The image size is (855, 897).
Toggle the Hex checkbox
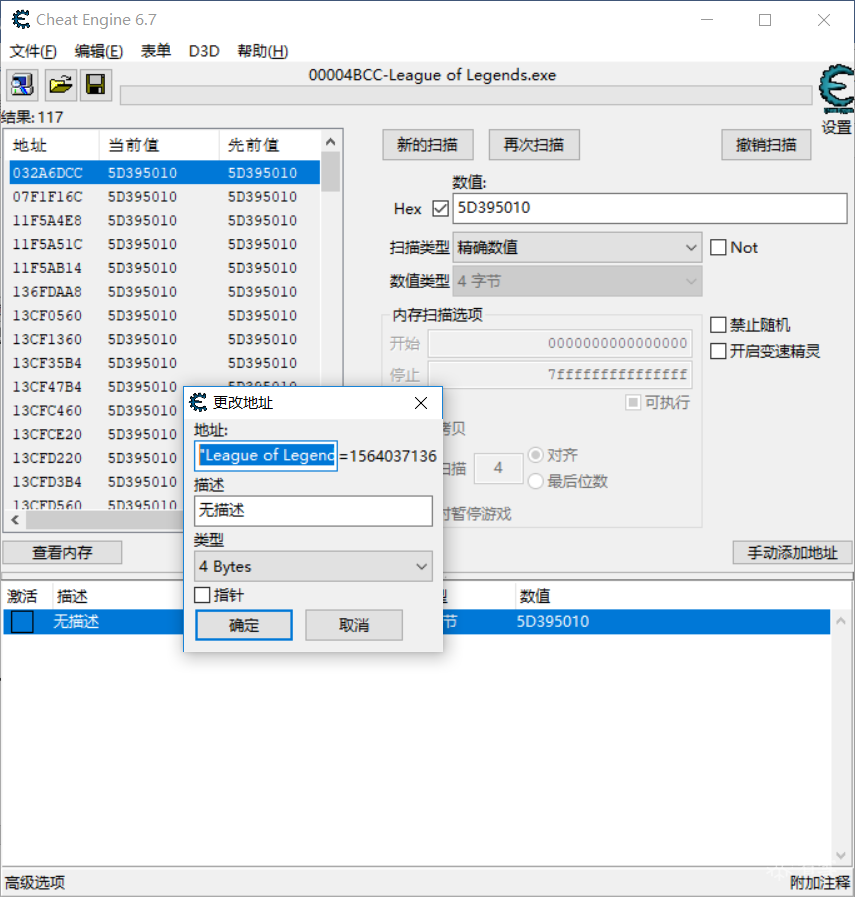[440, 208]
